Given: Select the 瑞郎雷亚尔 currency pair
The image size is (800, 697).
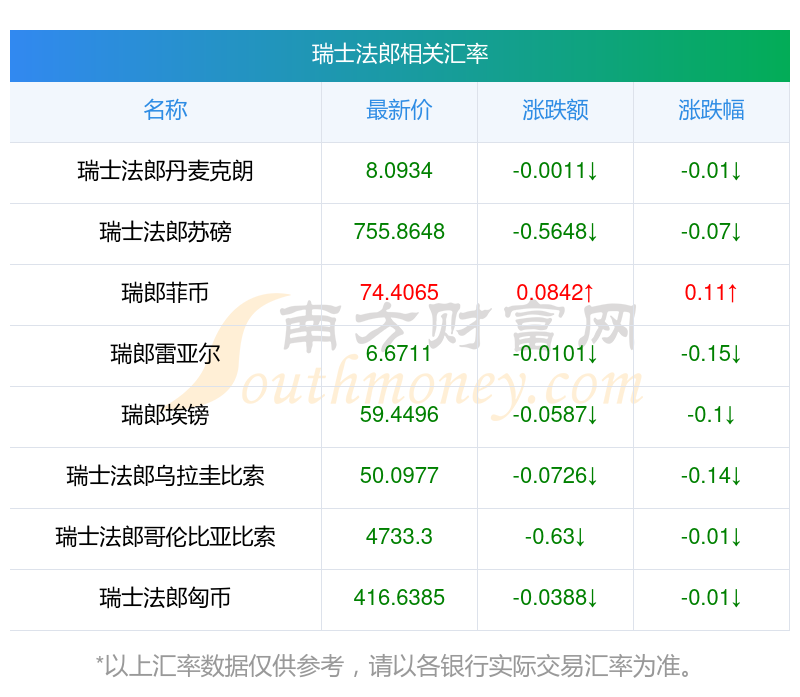Looking at the screenshot, I should 165,354.
